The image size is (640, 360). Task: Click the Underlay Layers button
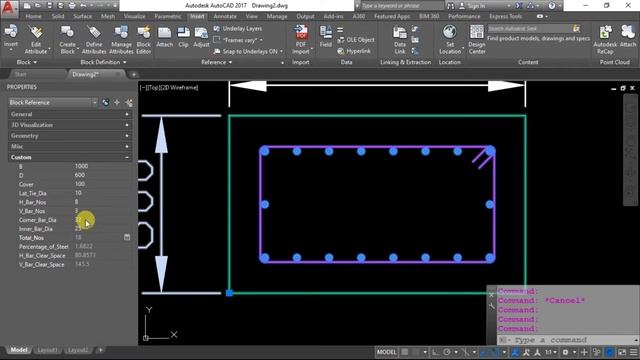[238, 29]
